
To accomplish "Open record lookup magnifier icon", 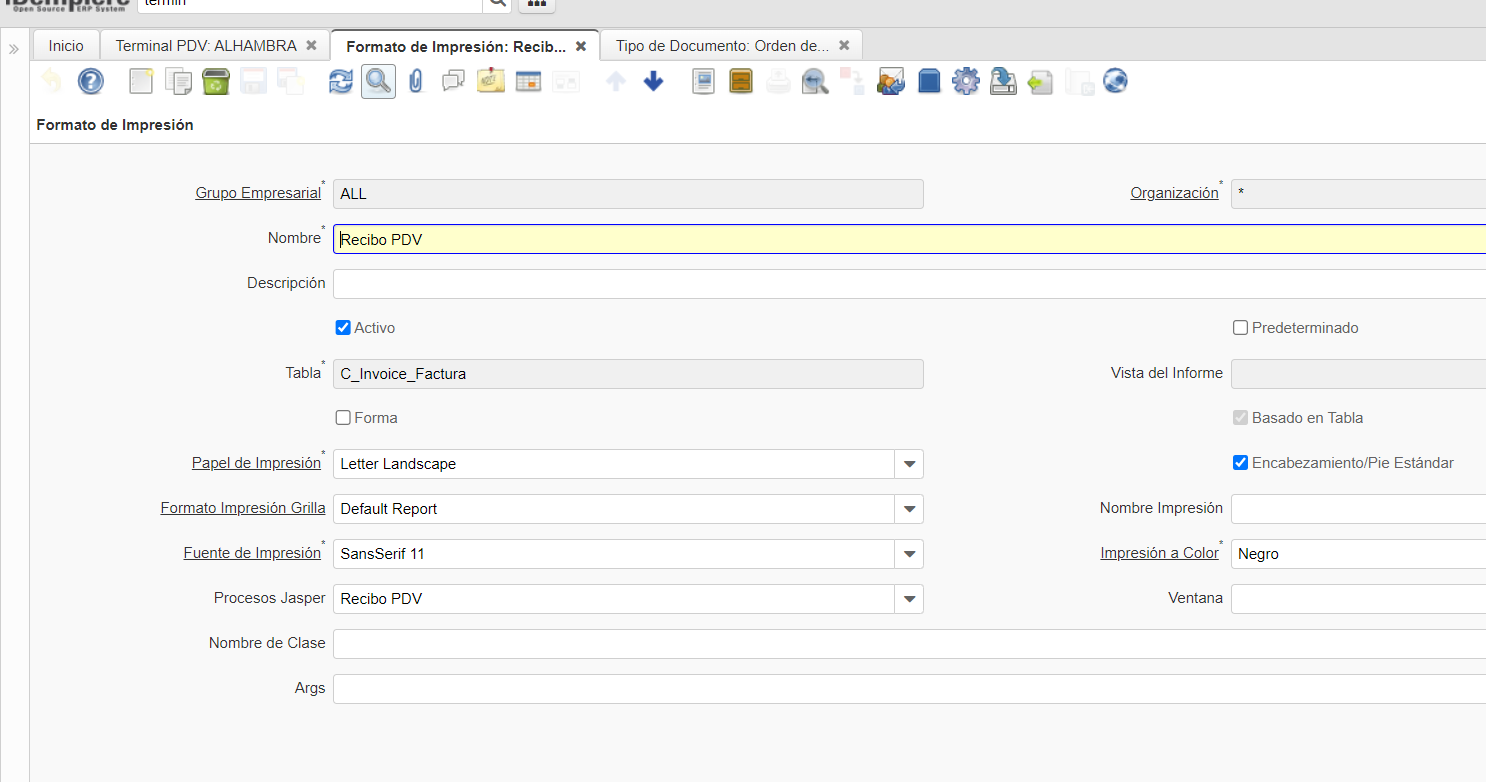I will (x=378, y=81).
